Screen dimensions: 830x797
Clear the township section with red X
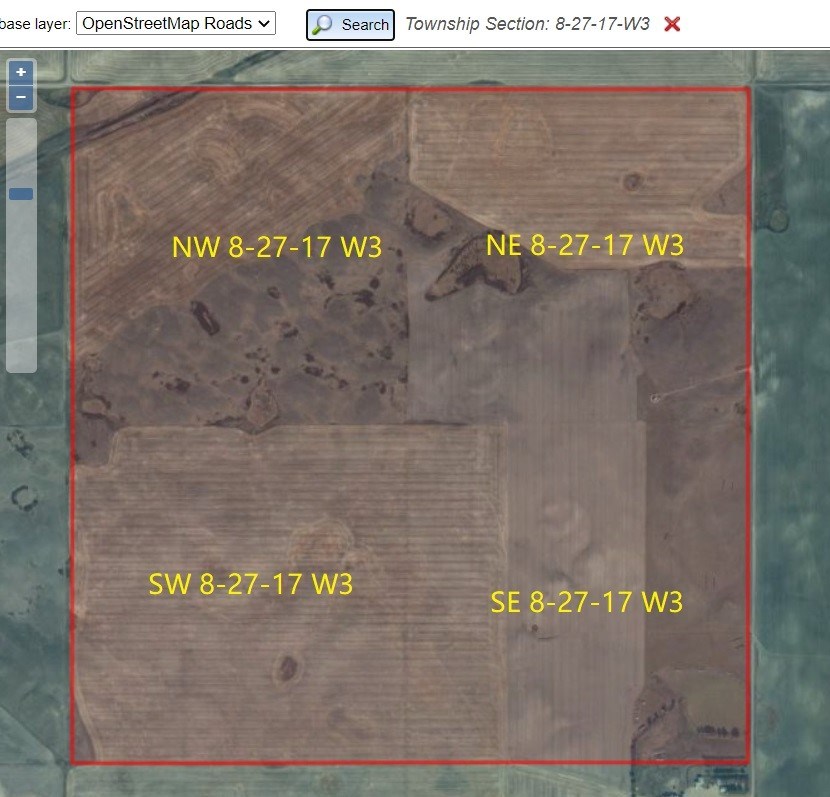pos(672,24)
